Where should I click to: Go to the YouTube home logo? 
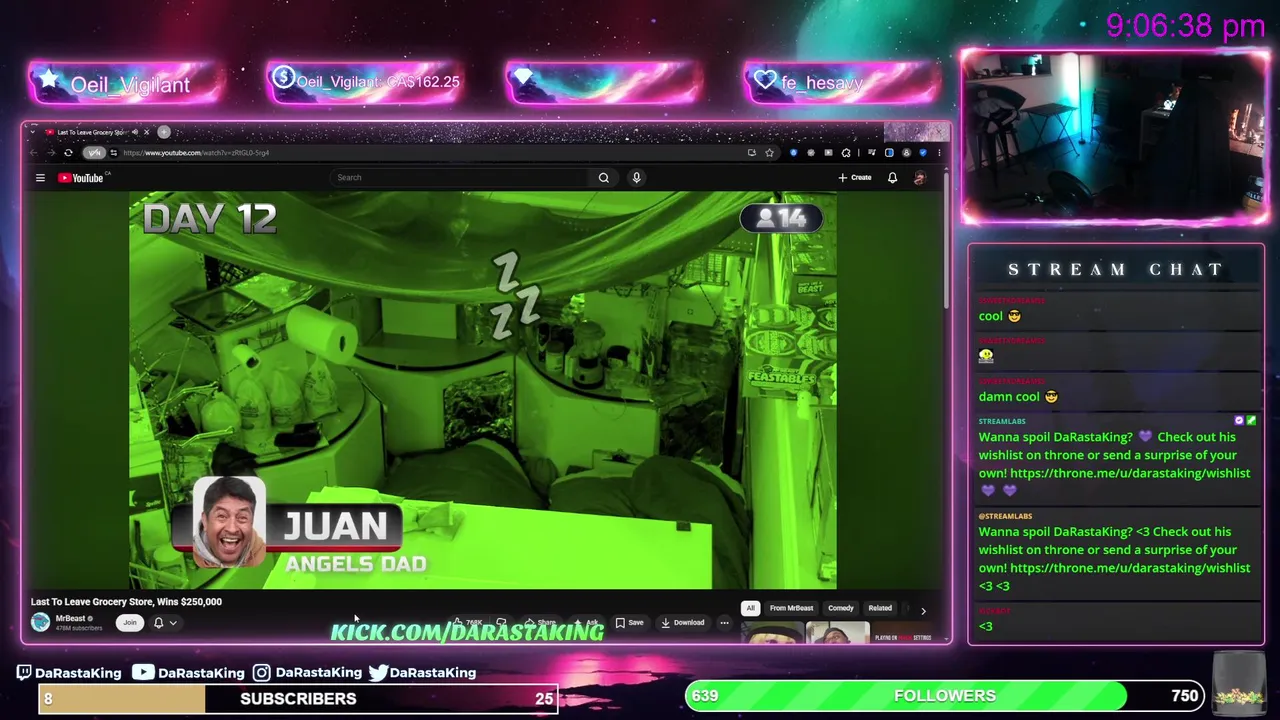pos(82,178)
